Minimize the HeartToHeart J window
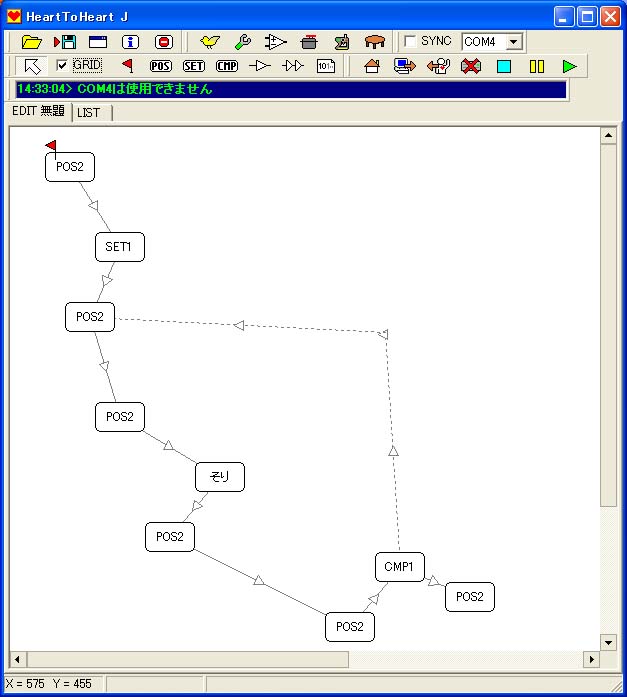 (563, 17)
